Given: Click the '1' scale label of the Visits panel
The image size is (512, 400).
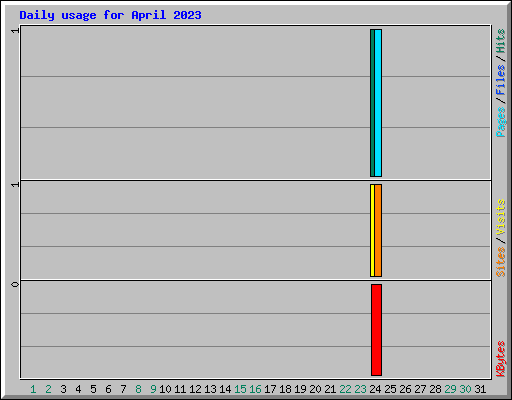Looking at the screenshot, I should (x=15, y=185).
